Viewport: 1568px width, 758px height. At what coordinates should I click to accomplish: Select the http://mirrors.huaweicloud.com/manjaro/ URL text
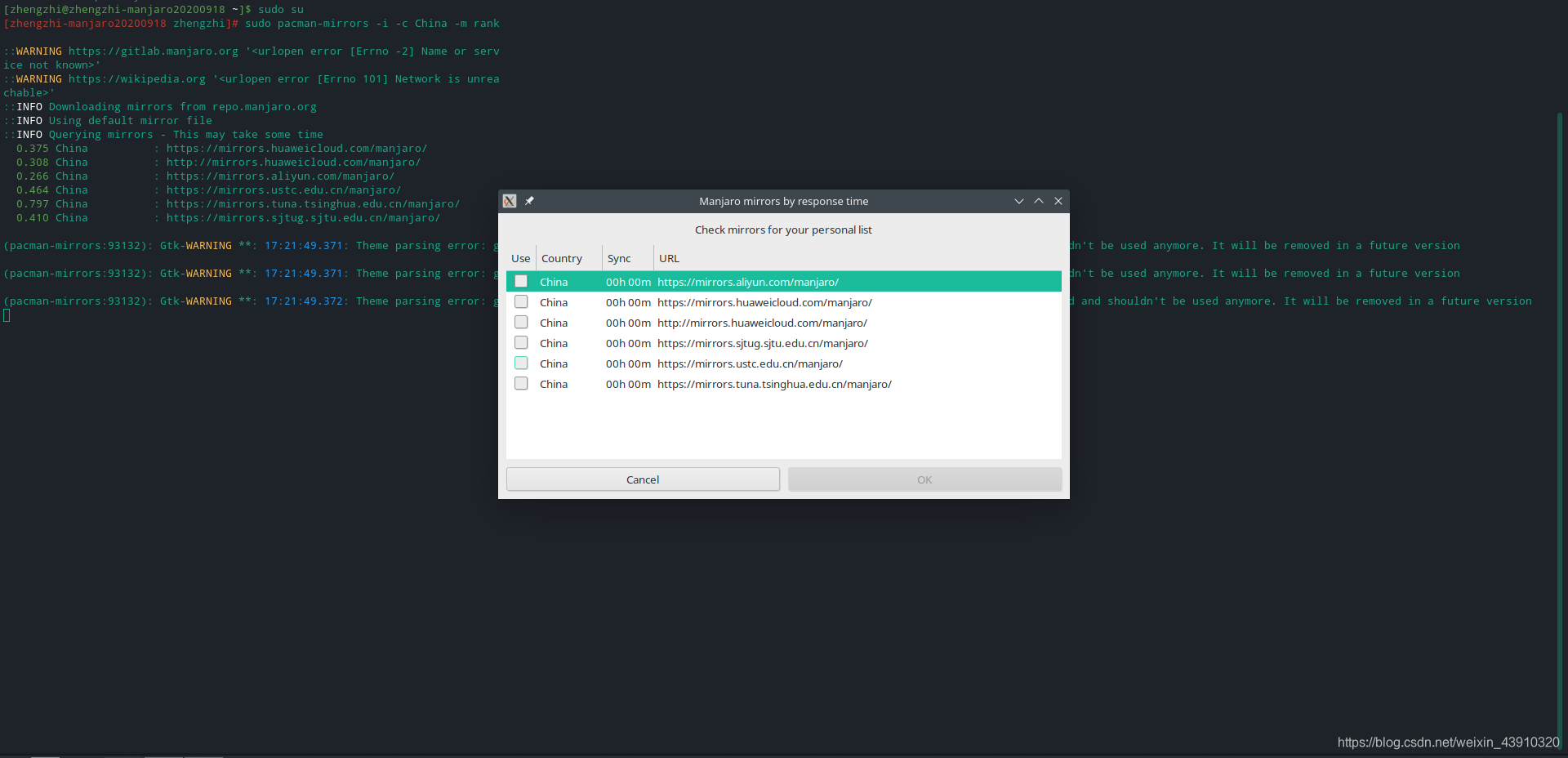coord(762,323)
